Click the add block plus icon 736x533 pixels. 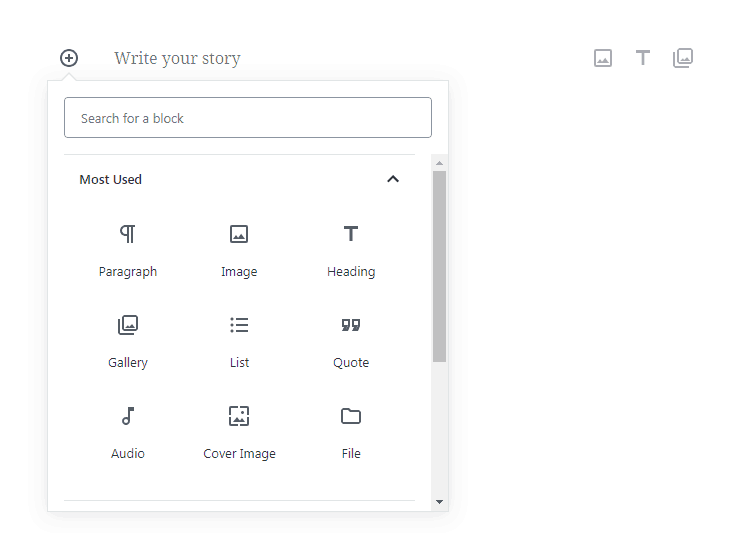click(69, 58)
